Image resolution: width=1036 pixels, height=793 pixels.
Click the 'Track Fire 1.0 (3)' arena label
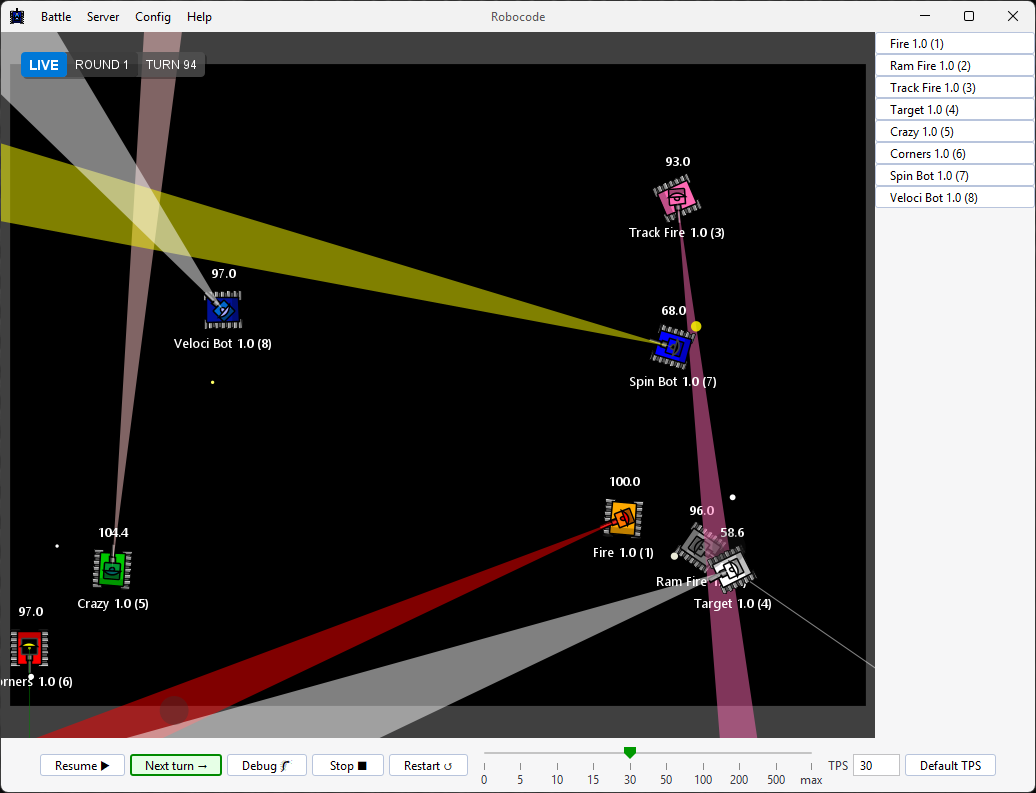677,233
